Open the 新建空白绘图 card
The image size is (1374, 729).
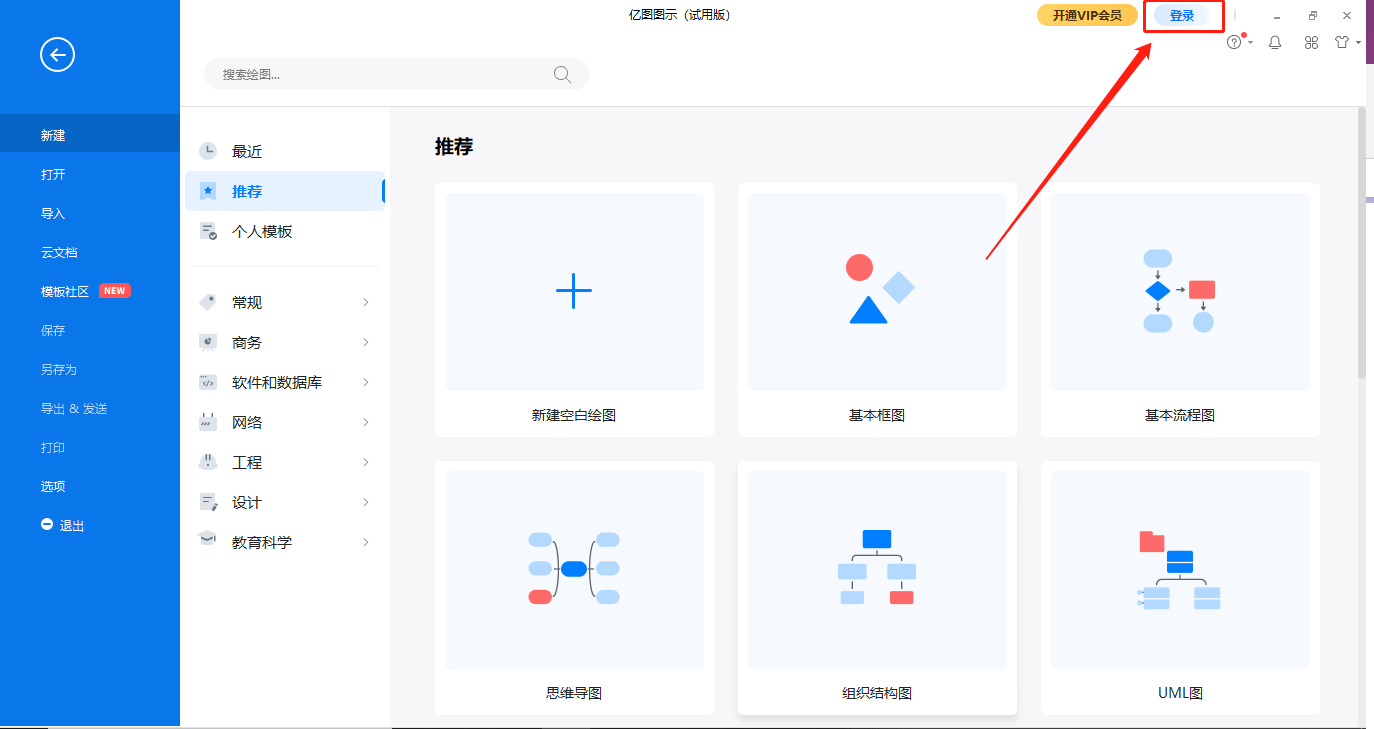(574, 310)
